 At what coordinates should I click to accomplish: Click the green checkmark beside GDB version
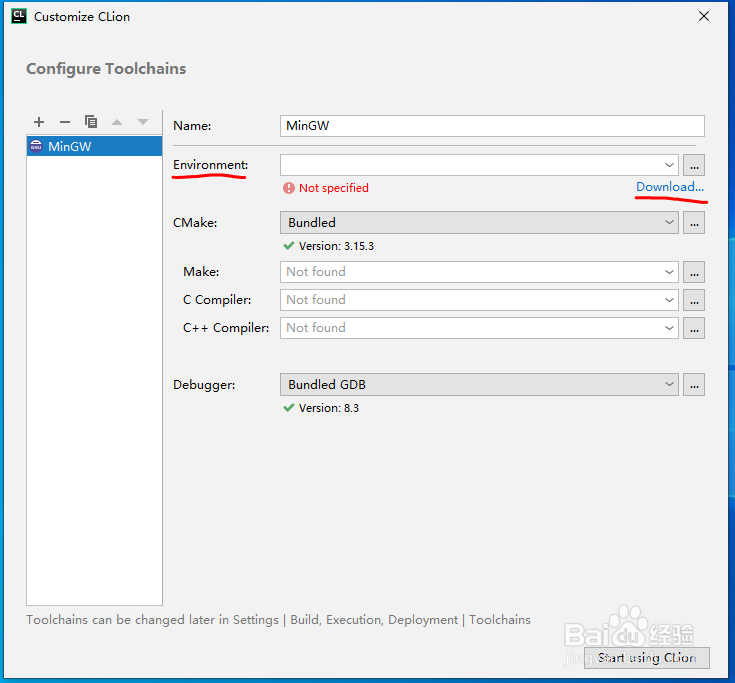point(289,408)
